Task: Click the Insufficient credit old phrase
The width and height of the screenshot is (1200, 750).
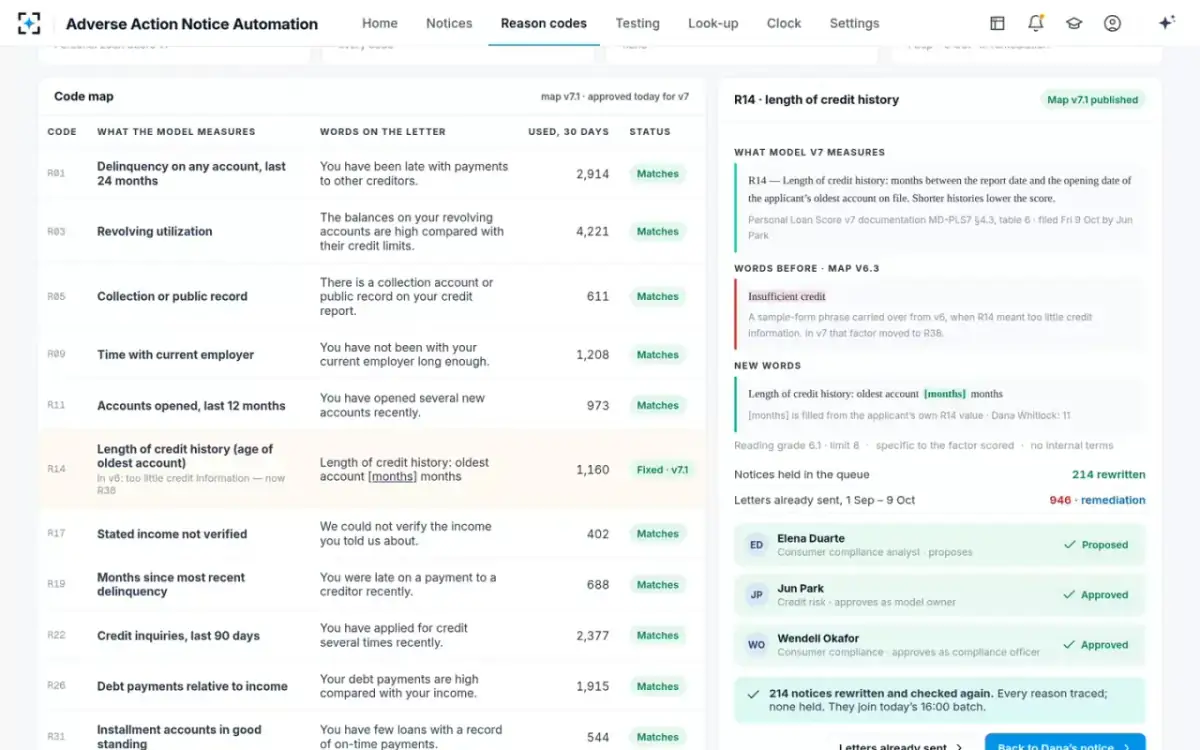Action: [x=787, y=296]
